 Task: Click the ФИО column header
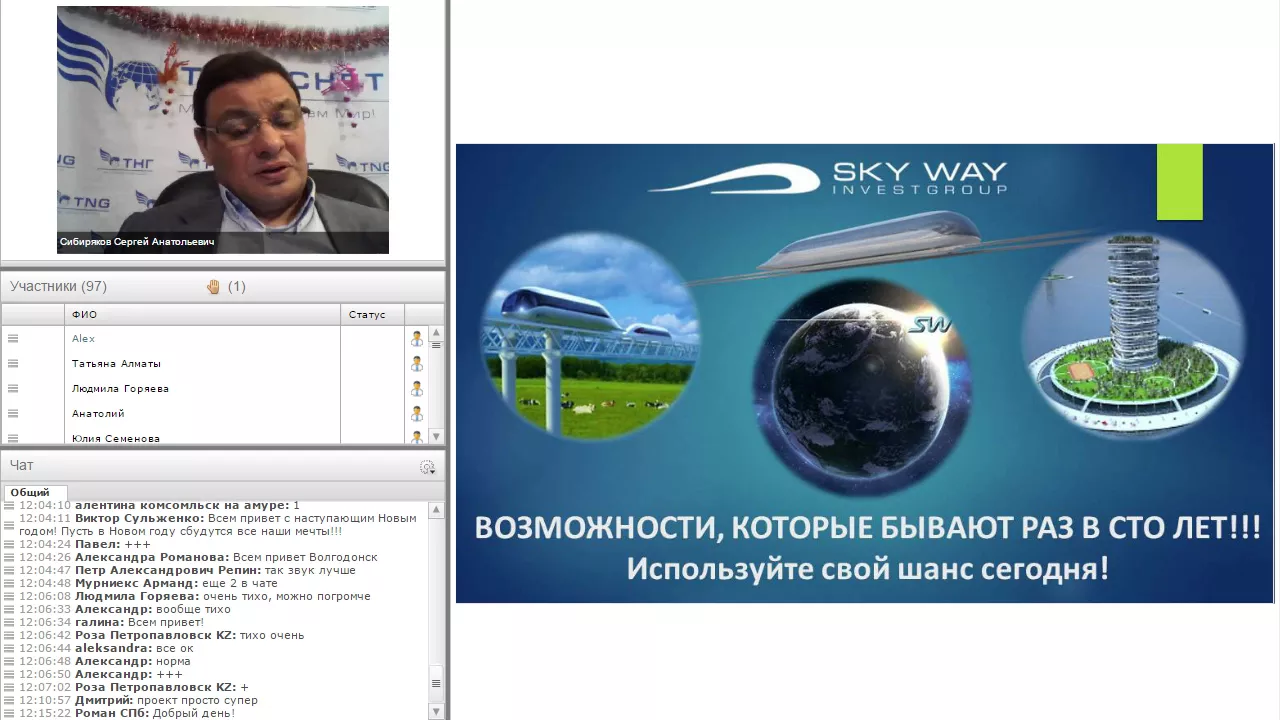[x=203, y=314]
